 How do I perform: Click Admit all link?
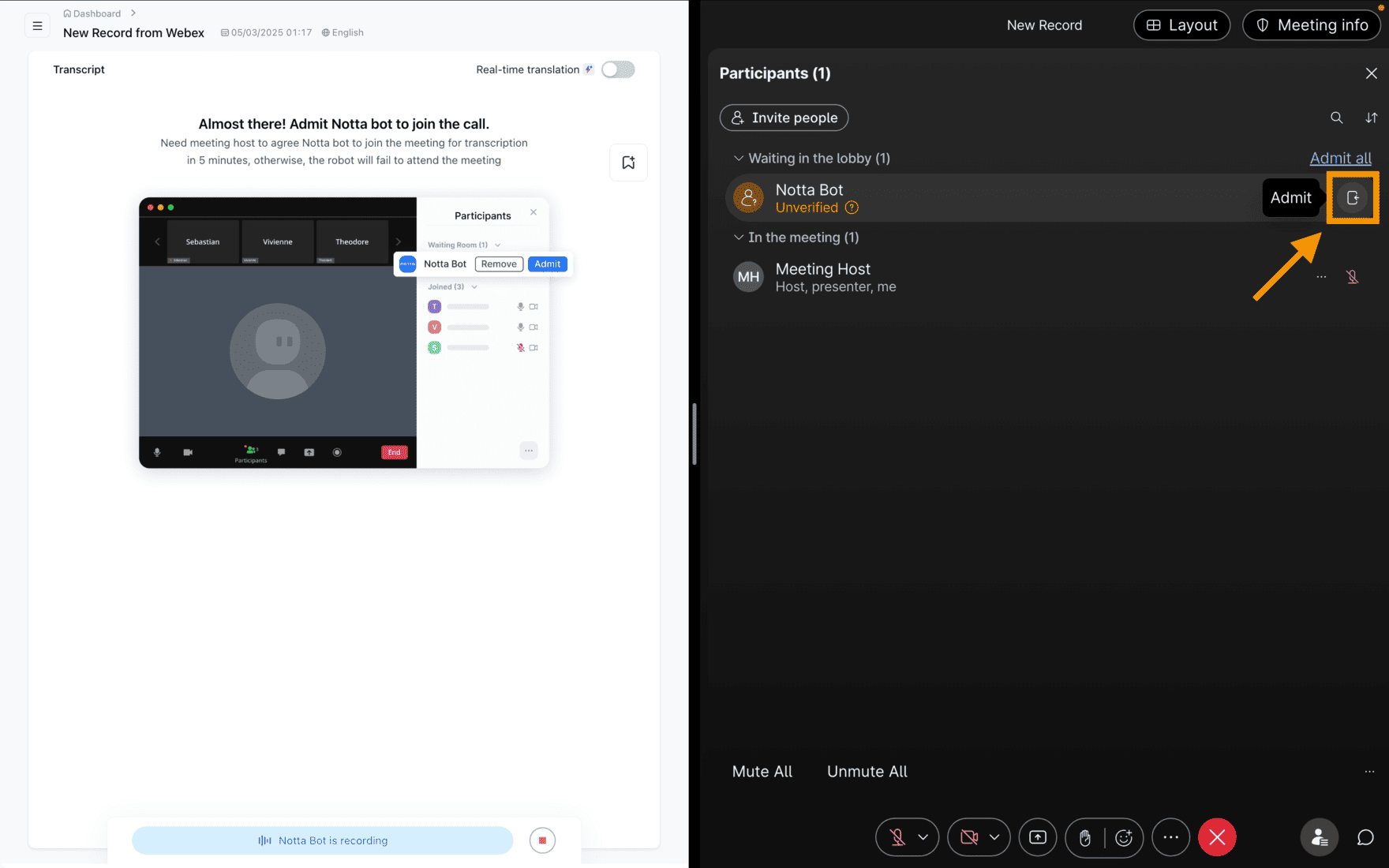1340,158
